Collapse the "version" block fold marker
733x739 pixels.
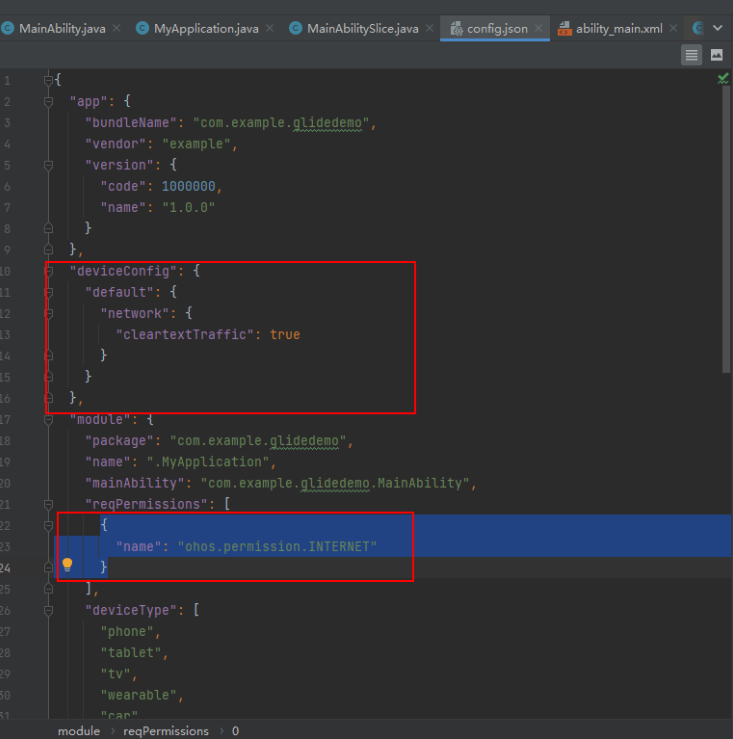[48, 165]
